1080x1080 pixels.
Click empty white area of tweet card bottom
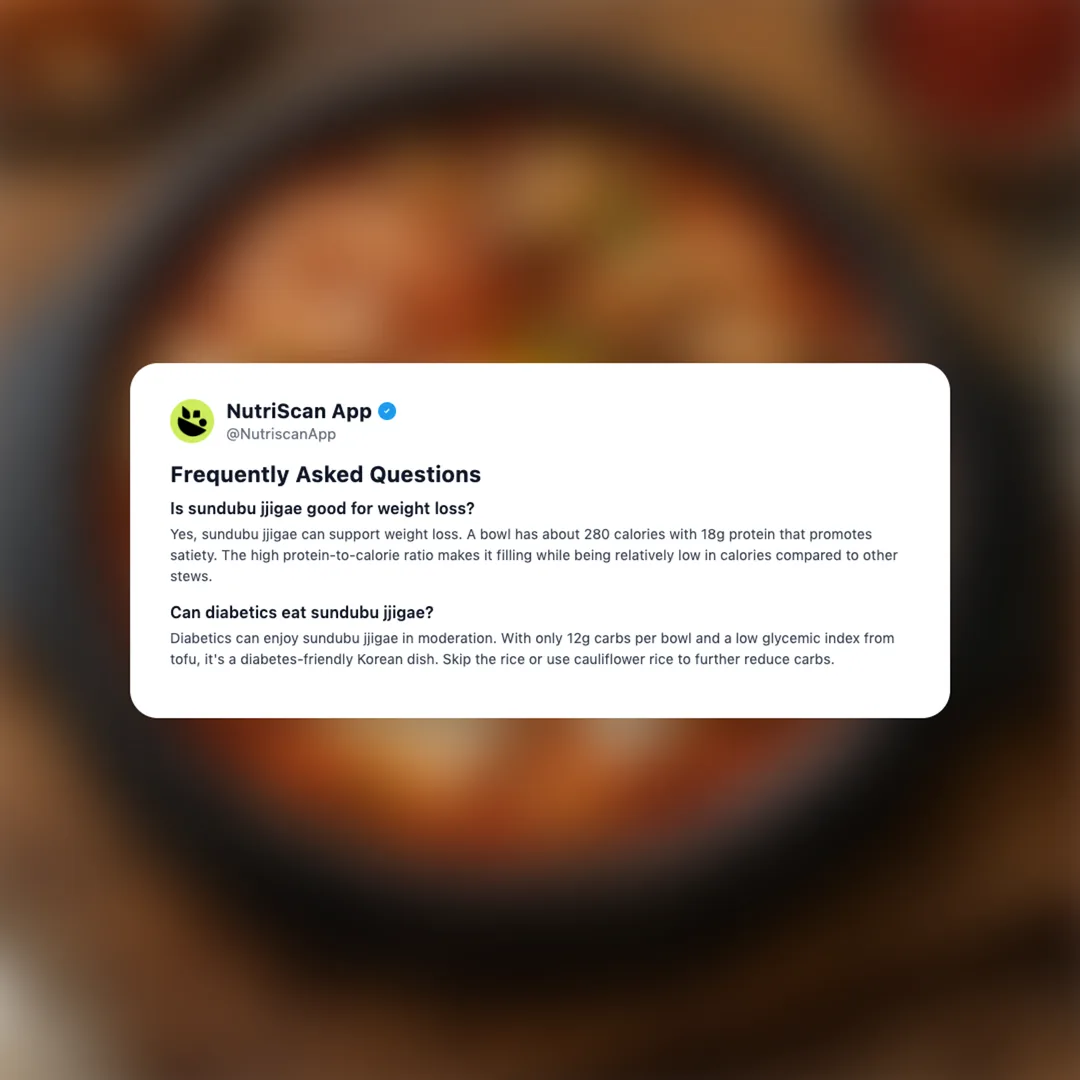[540, 694]
